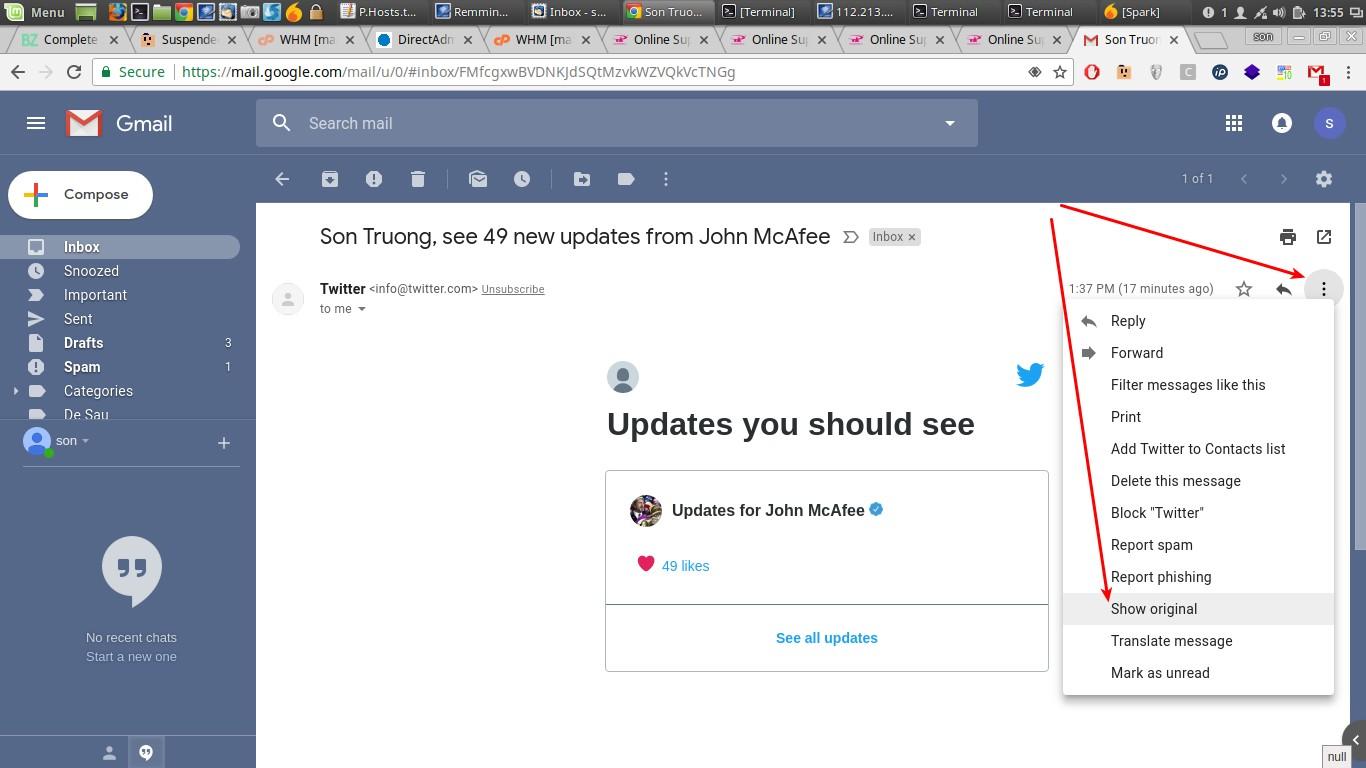Open Gmail settings gear
The image size is (1366, 768).
[x=1324, y=179]
